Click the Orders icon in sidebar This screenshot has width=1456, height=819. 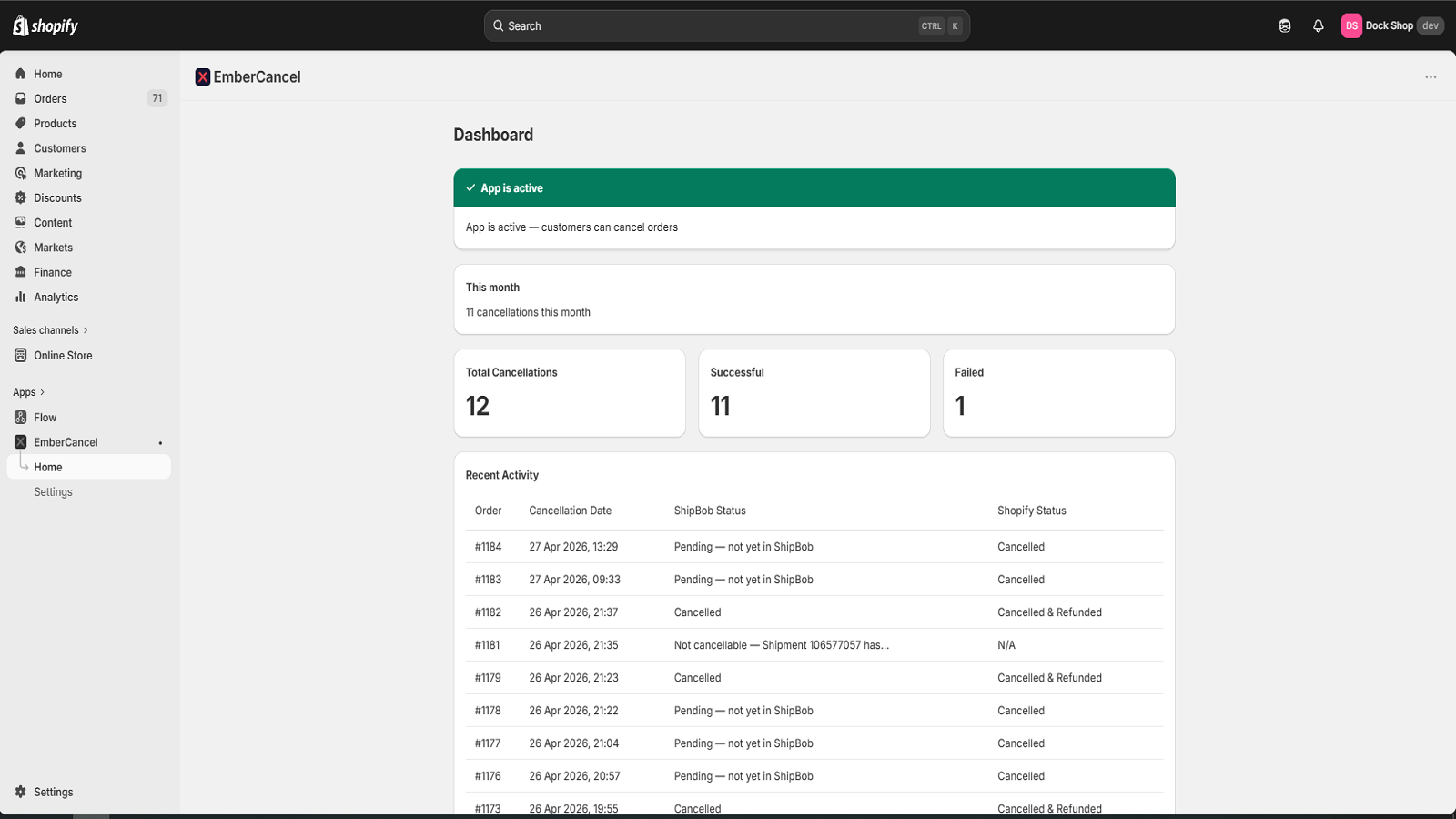click(x=21, y=98)
